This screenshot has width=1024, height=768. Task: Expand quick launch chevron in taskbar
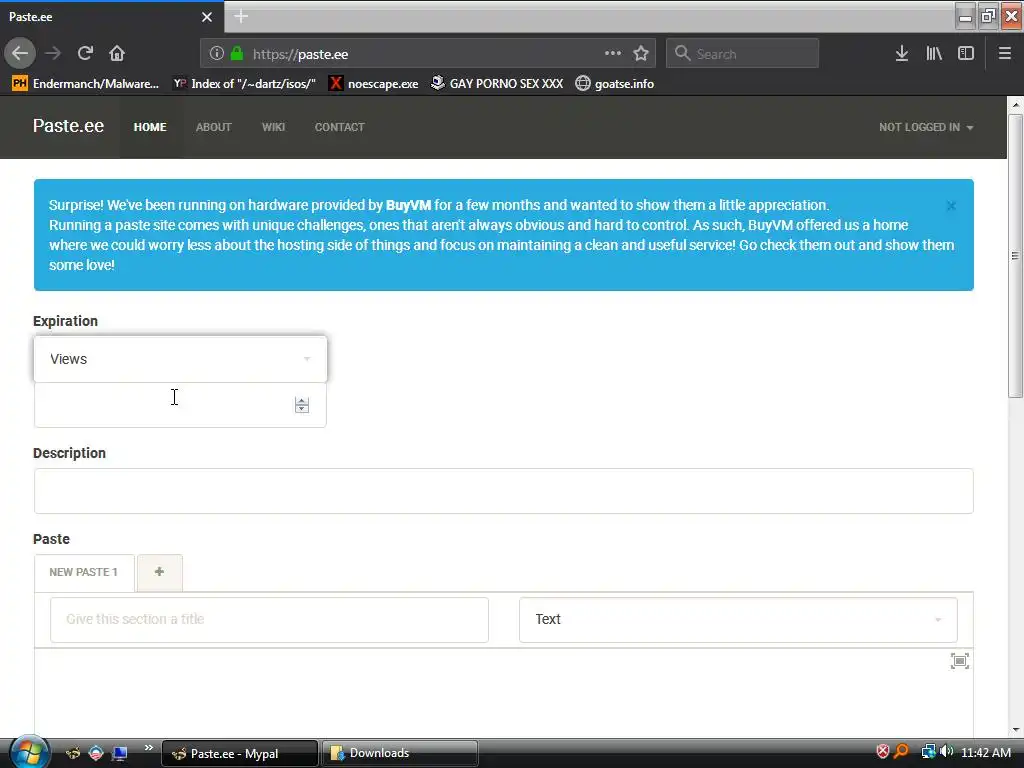(x=148, y=748)
